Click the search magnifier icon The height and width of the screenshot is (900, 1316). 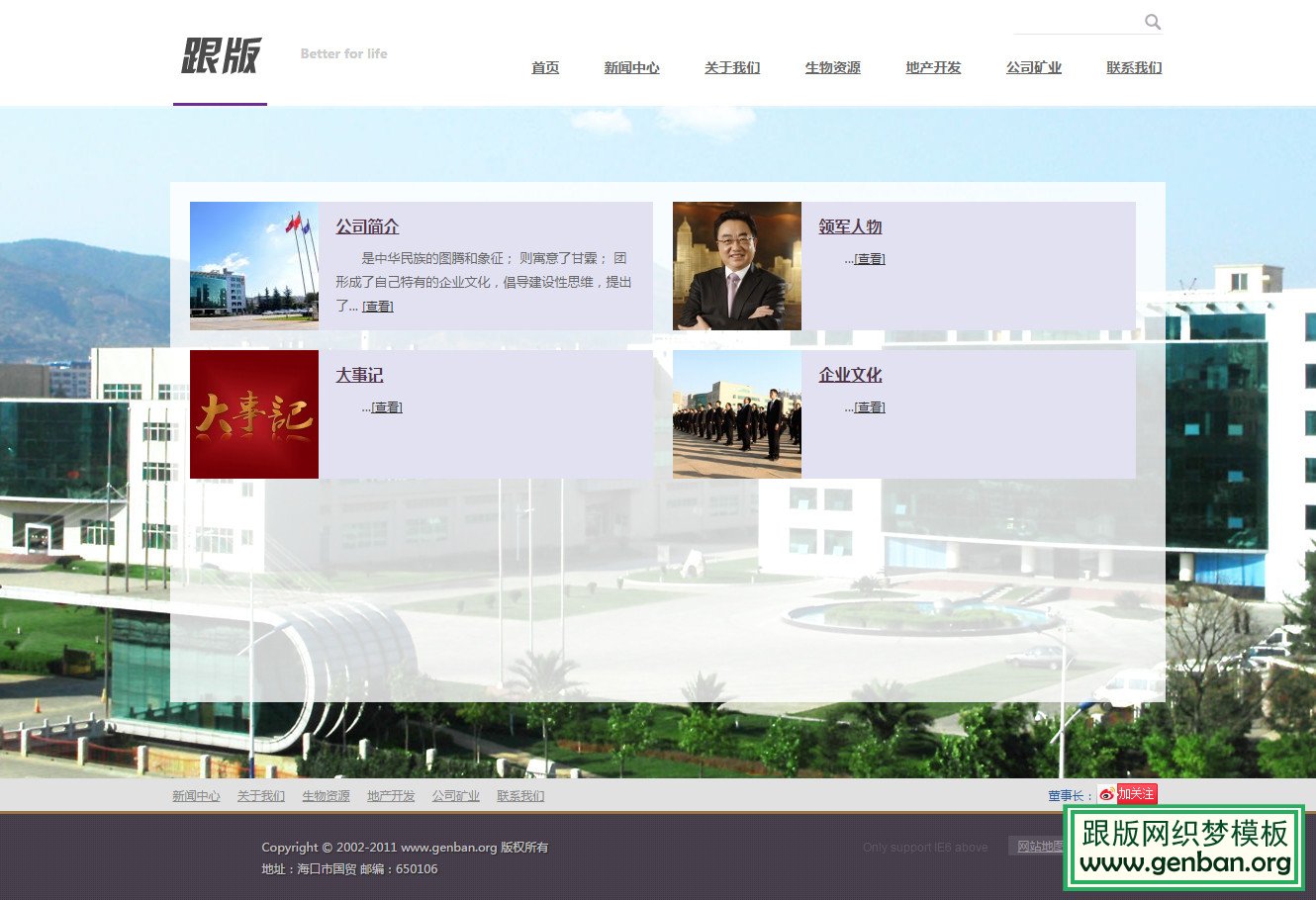1154,22
